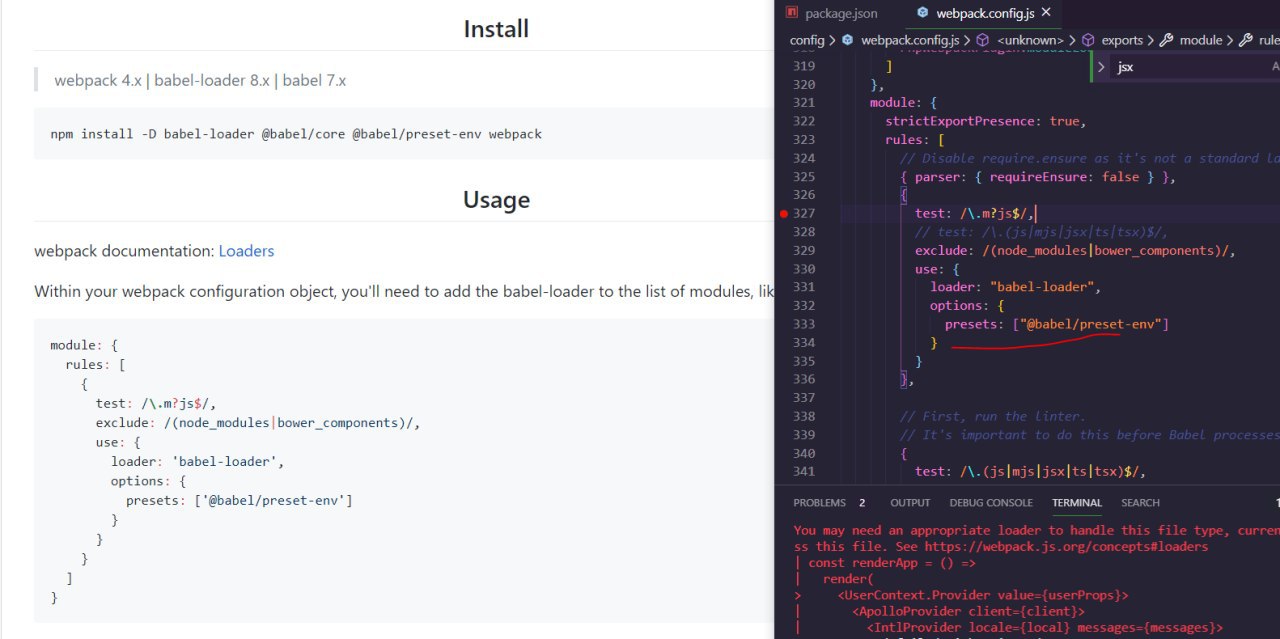The image size is (1280, 639).
Task: Select the TERMINAL panel tab
Action: [x=1077, y=503]
